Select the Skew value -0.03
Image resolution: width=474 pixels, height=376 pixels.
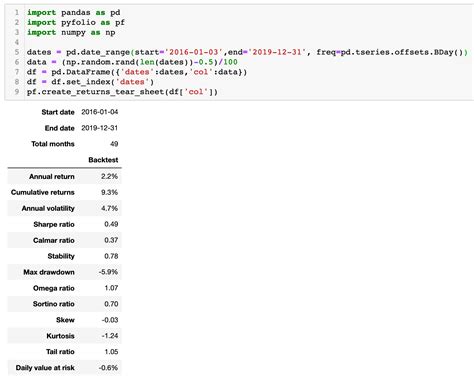(x=110, y=320)
